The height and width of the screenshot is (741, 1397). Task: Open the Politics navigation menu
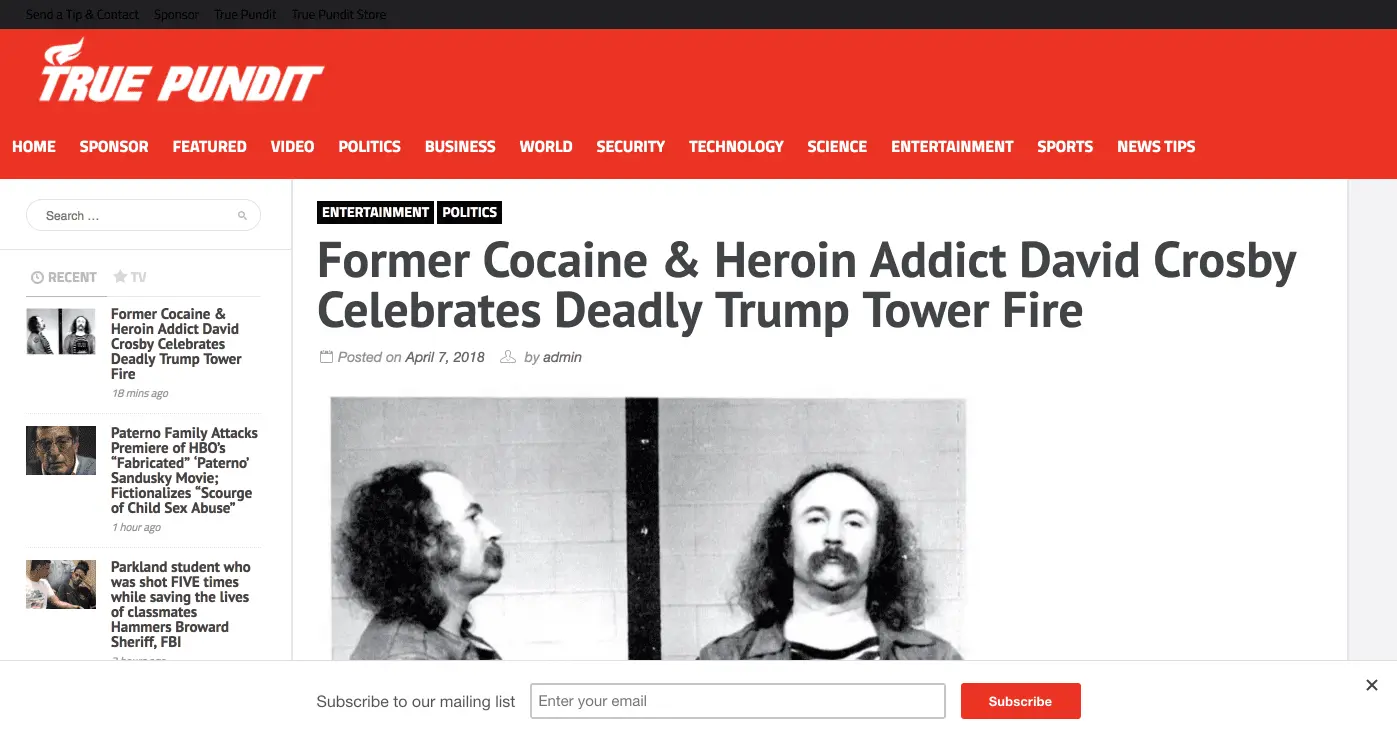pyautogui.click(x=369, y=146)
